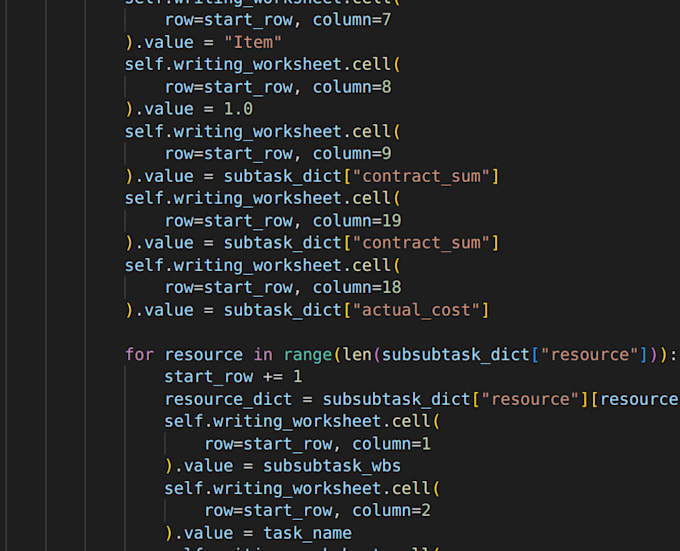Click the start_row += 1 statement
The width and height of the screenshot is (680, 551).
click(x=233, y=377)
